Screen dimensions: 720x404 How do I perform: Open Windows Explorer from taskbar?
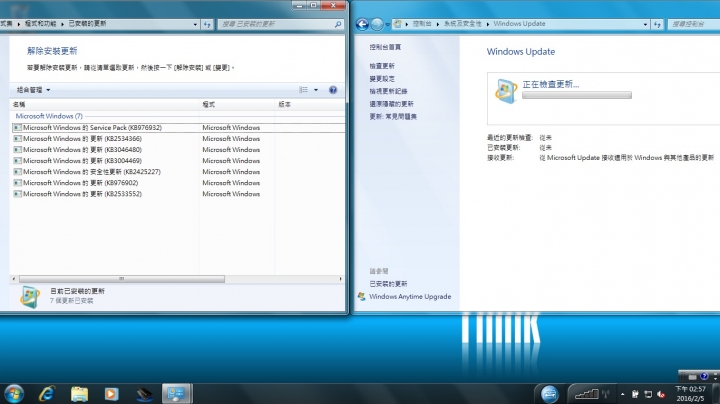79,394
